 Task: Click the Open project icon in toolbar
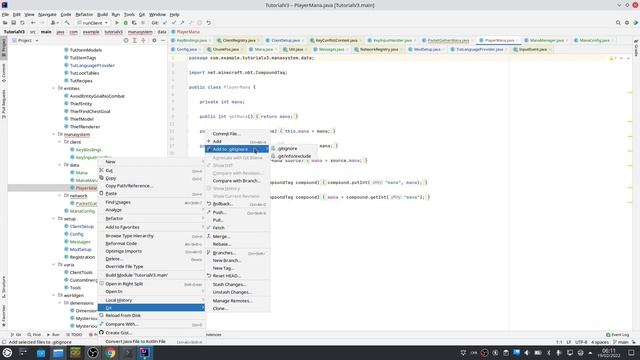[x=5, y=23]
